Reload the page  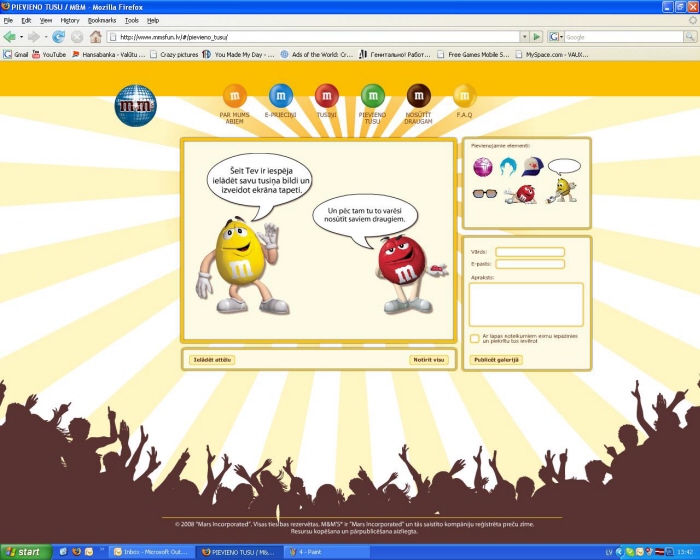tap(58, 37)
